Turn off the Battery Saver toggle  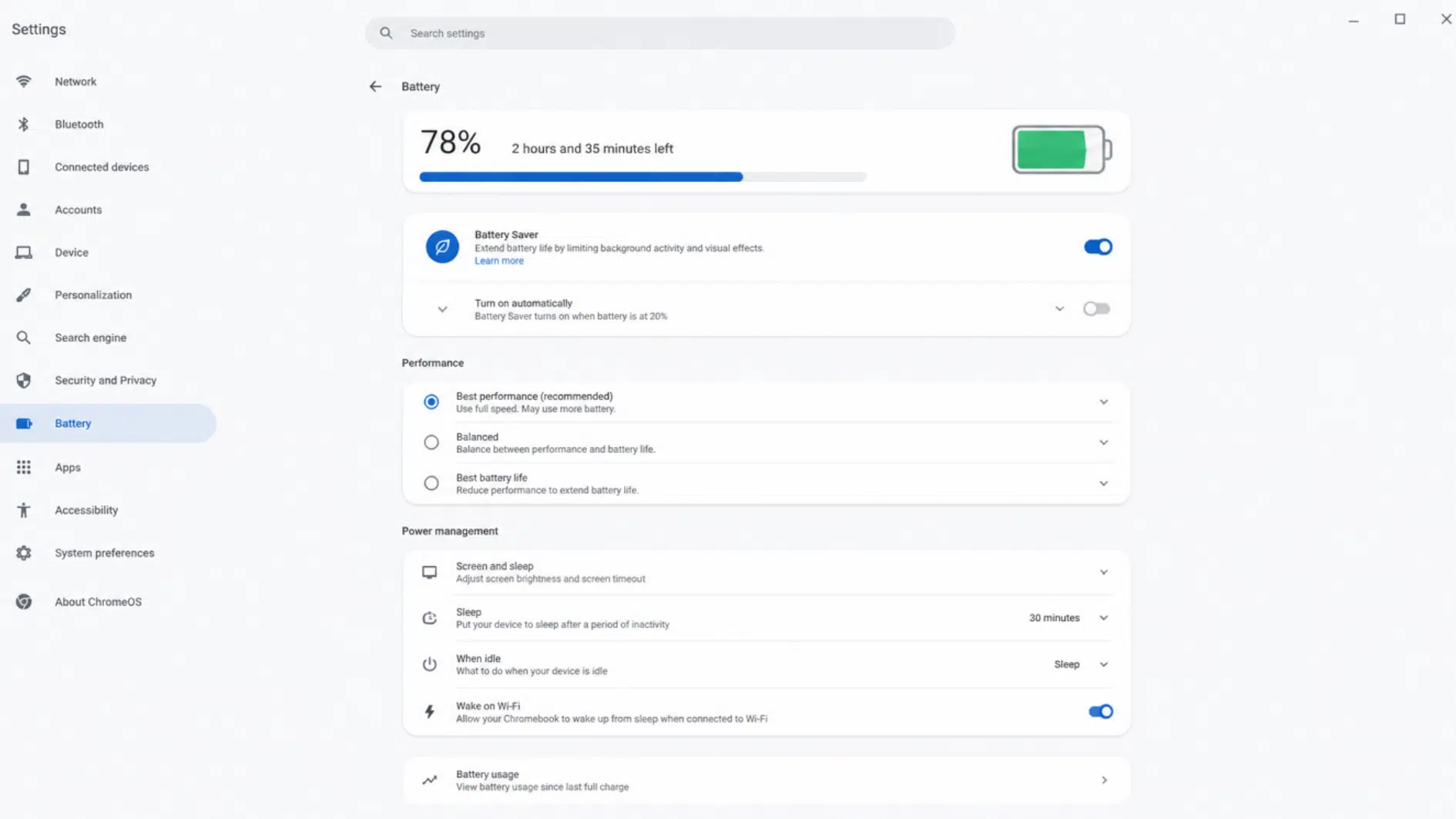click(x=1098, y=247)
